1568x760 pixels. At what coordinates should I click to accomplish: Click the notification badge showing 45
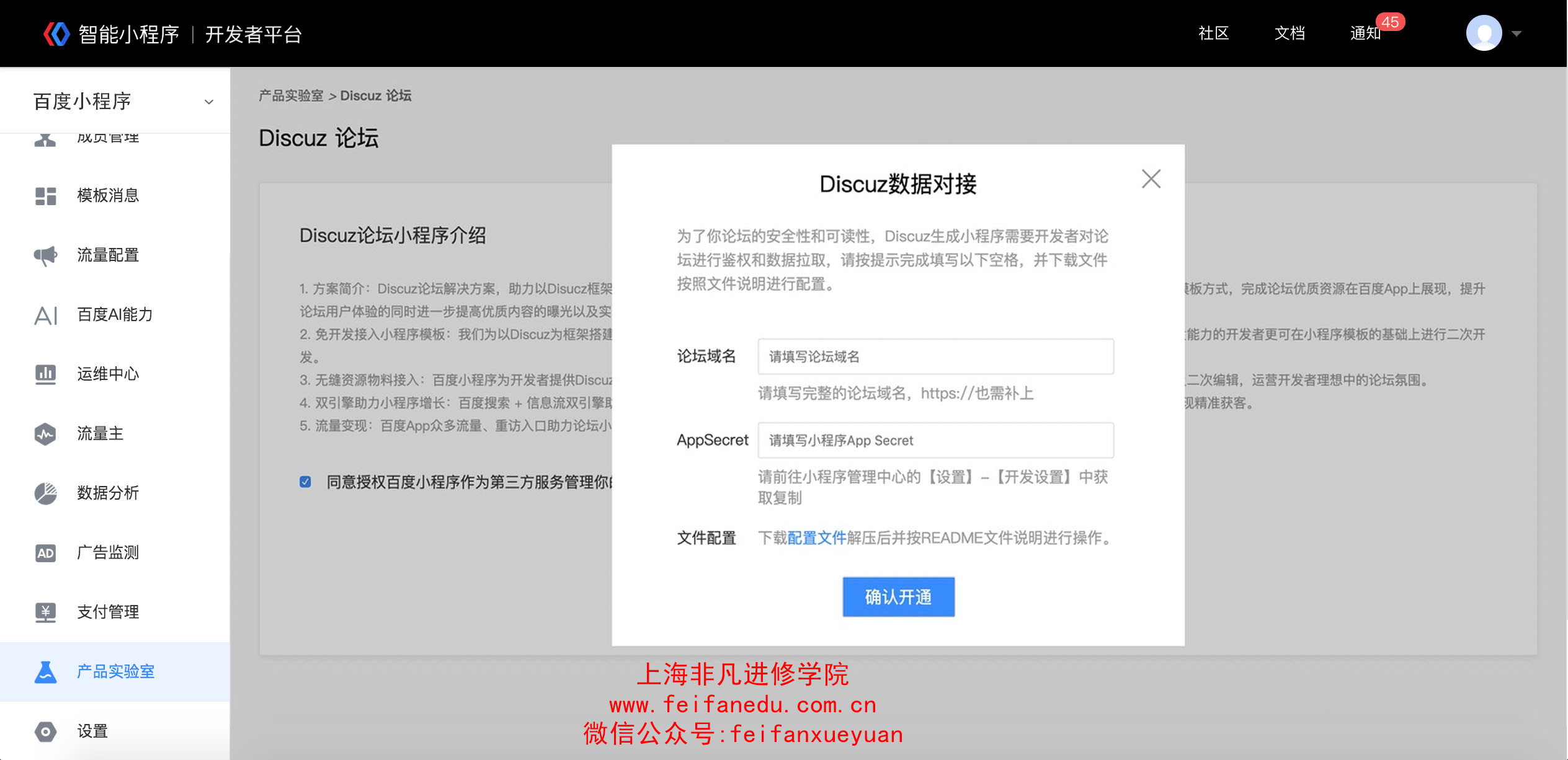tap(1390, 22)
